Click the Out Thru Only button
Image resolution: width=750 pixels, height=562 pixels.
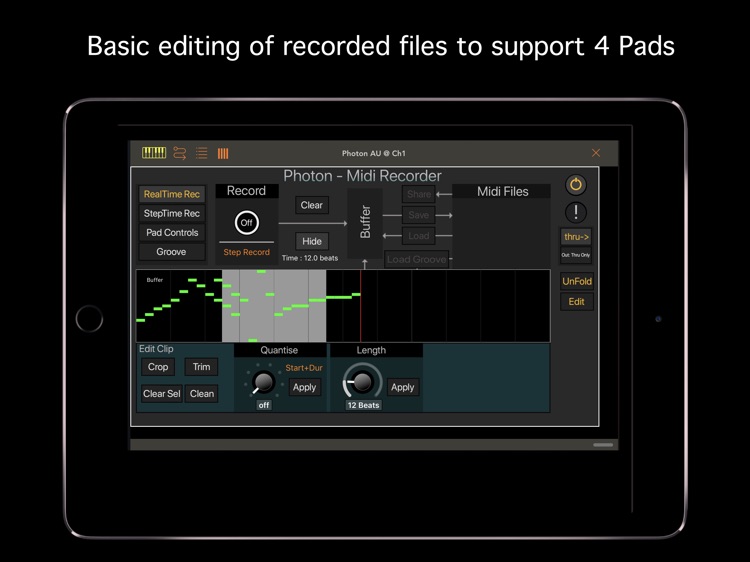(576, 255)
